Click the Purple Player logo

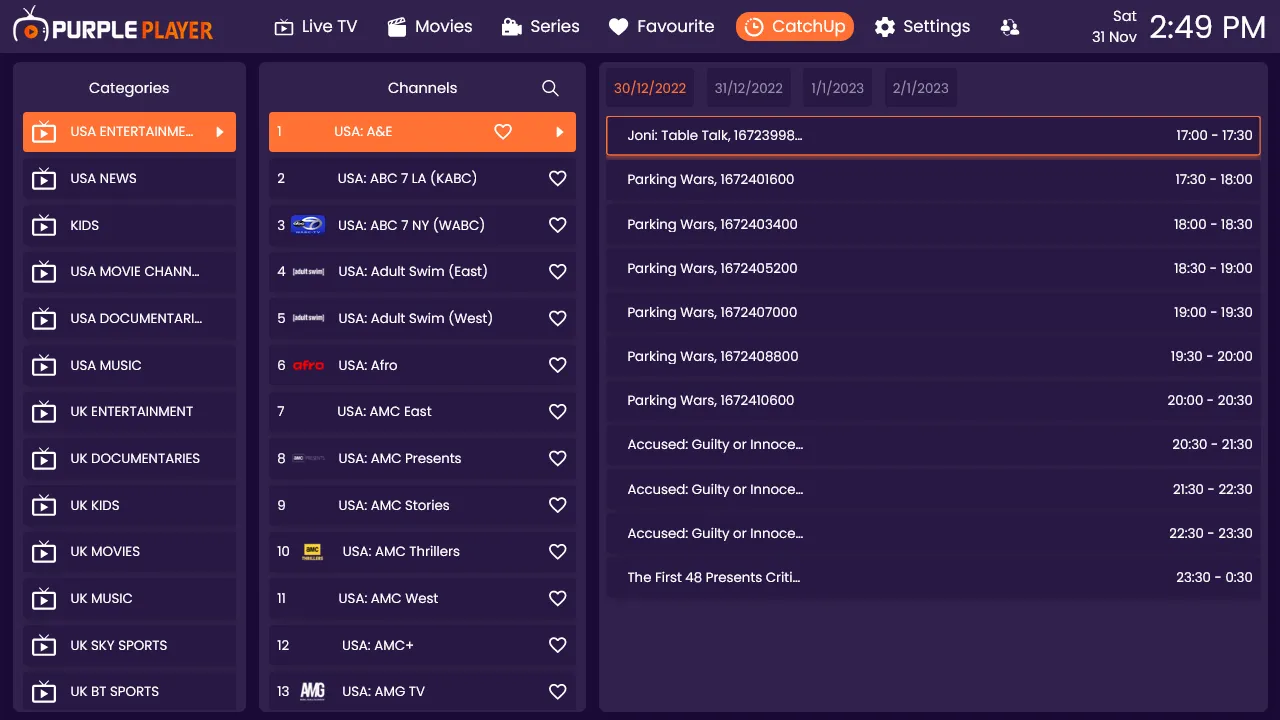(113, 26)
